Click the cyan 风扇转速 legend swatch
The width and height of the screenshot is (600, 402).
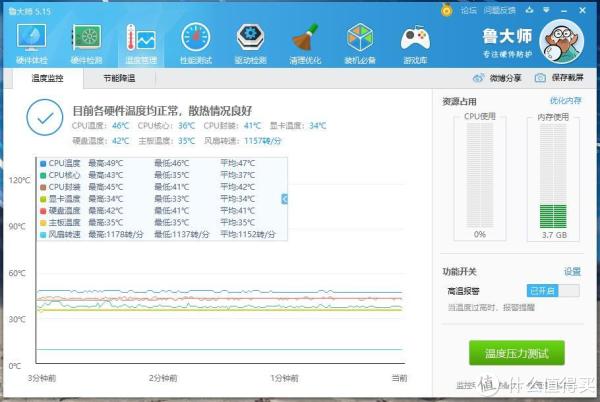pos(43,235)
